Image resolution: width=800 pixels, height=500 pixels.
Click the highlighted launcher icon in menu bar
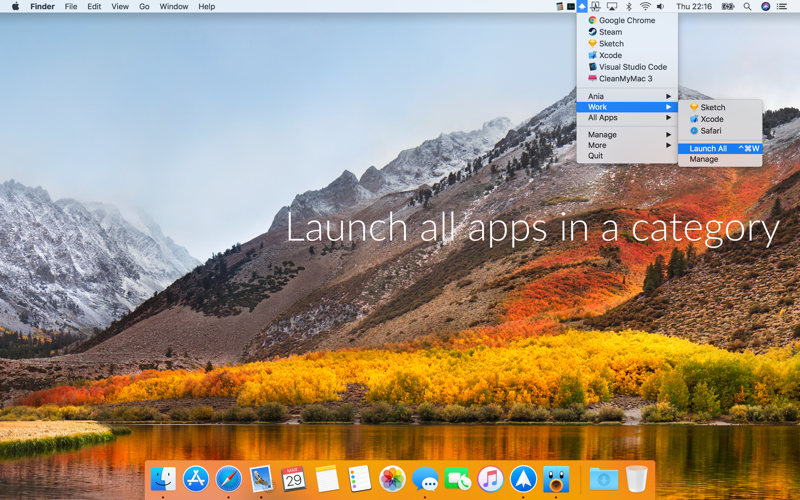582,6
